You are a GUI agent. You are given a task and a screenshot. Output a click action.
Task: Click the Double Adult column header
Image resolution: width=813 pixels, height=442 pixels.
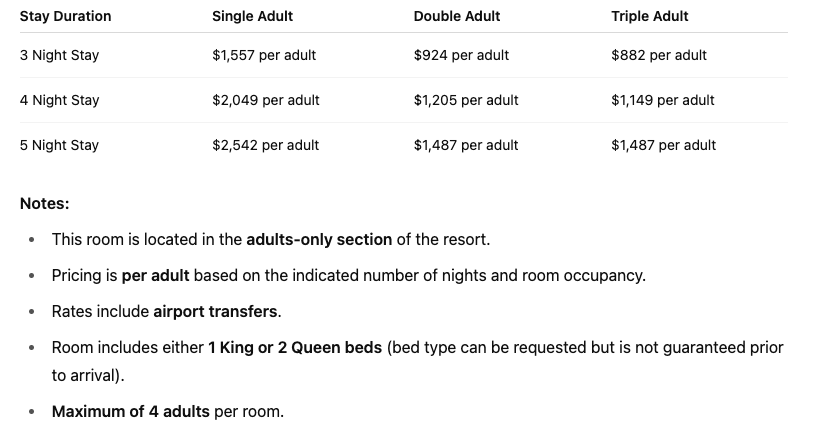point(456,16)
